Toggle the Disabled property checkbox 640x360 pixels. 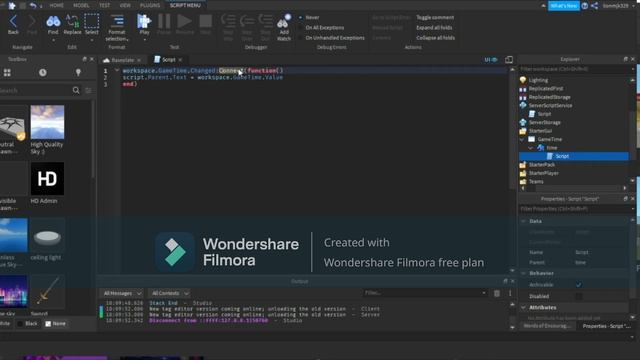pyautogui.click(x=578, y=296)
